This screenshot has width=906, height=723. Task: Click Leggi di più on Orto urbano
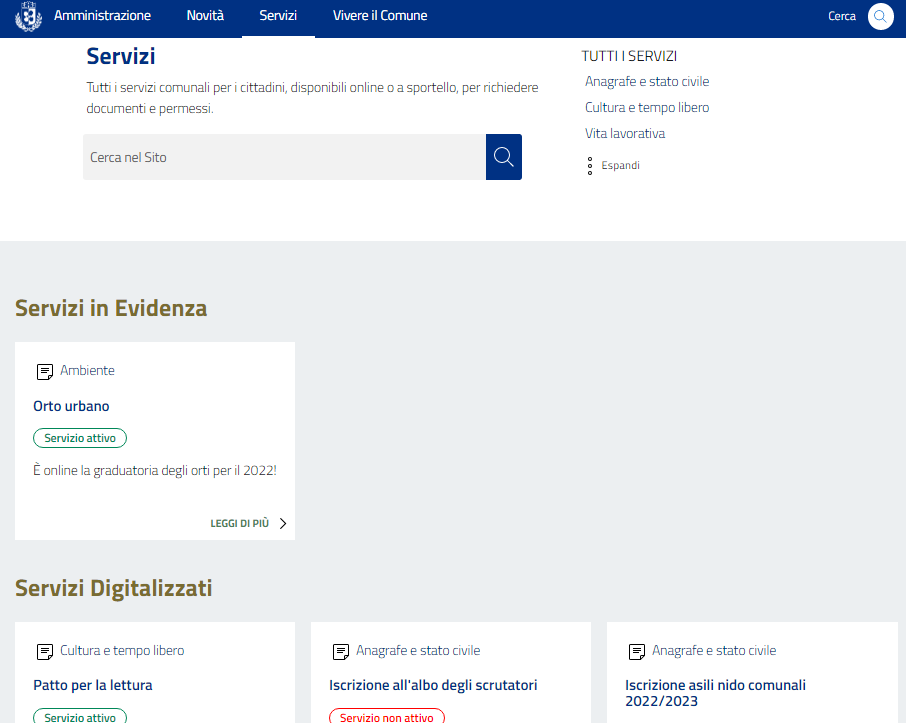point(240,523)
